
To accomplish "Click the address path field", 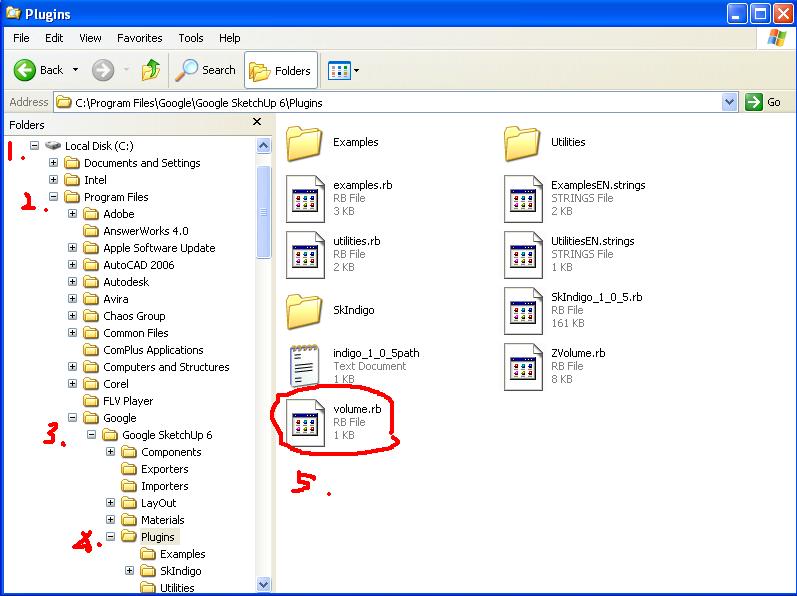I will pos(388,103).
